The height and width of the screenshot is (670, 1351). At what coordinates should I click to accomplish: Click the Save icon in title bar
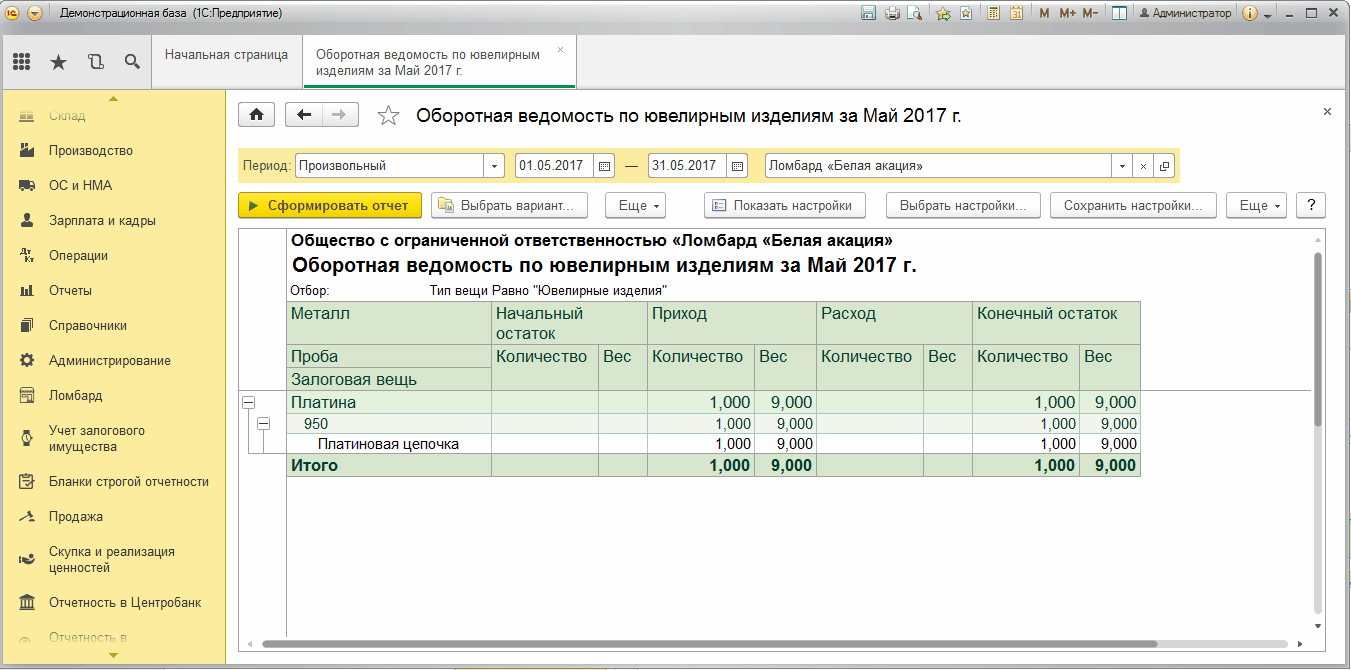point(868,14)
